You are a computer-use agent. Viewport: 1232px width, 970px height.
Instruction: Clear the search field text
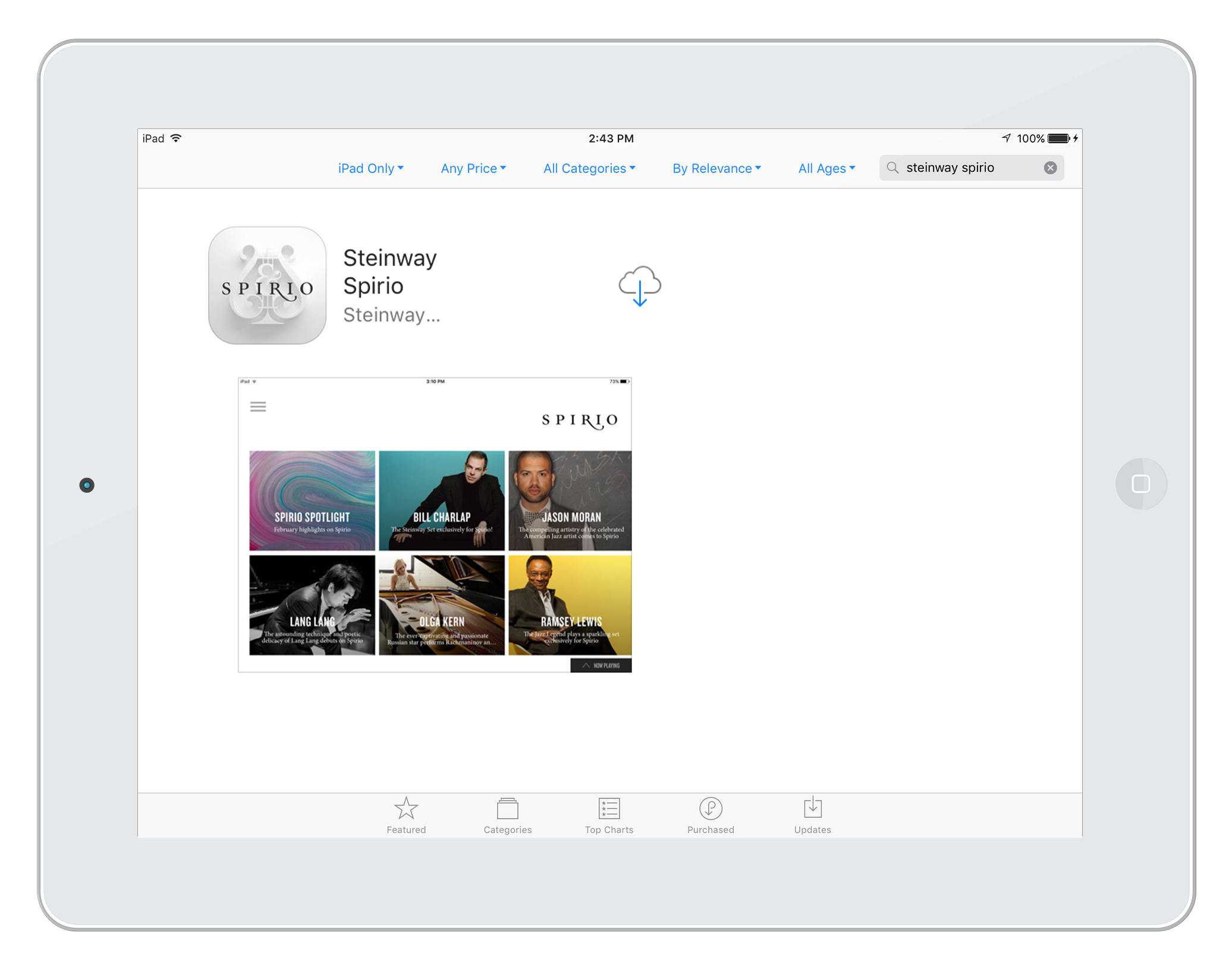pos(1050,168)
